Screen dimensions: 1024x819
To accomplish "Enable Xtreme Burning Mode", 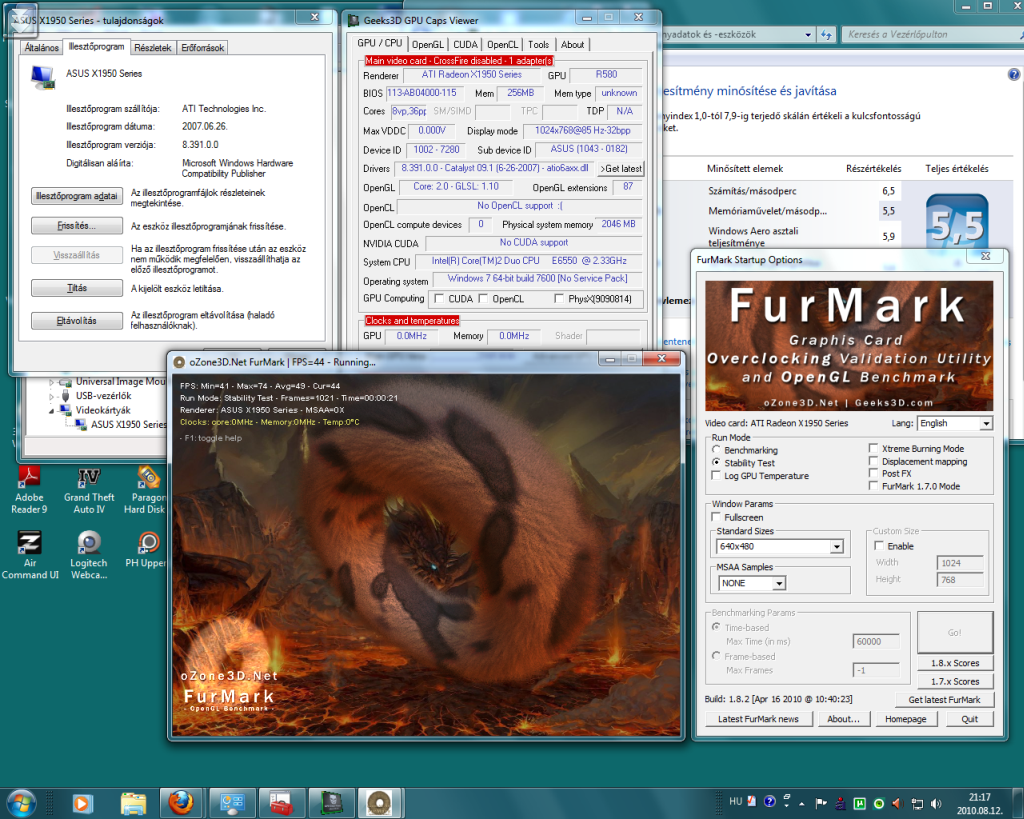I will click(873, 448).
